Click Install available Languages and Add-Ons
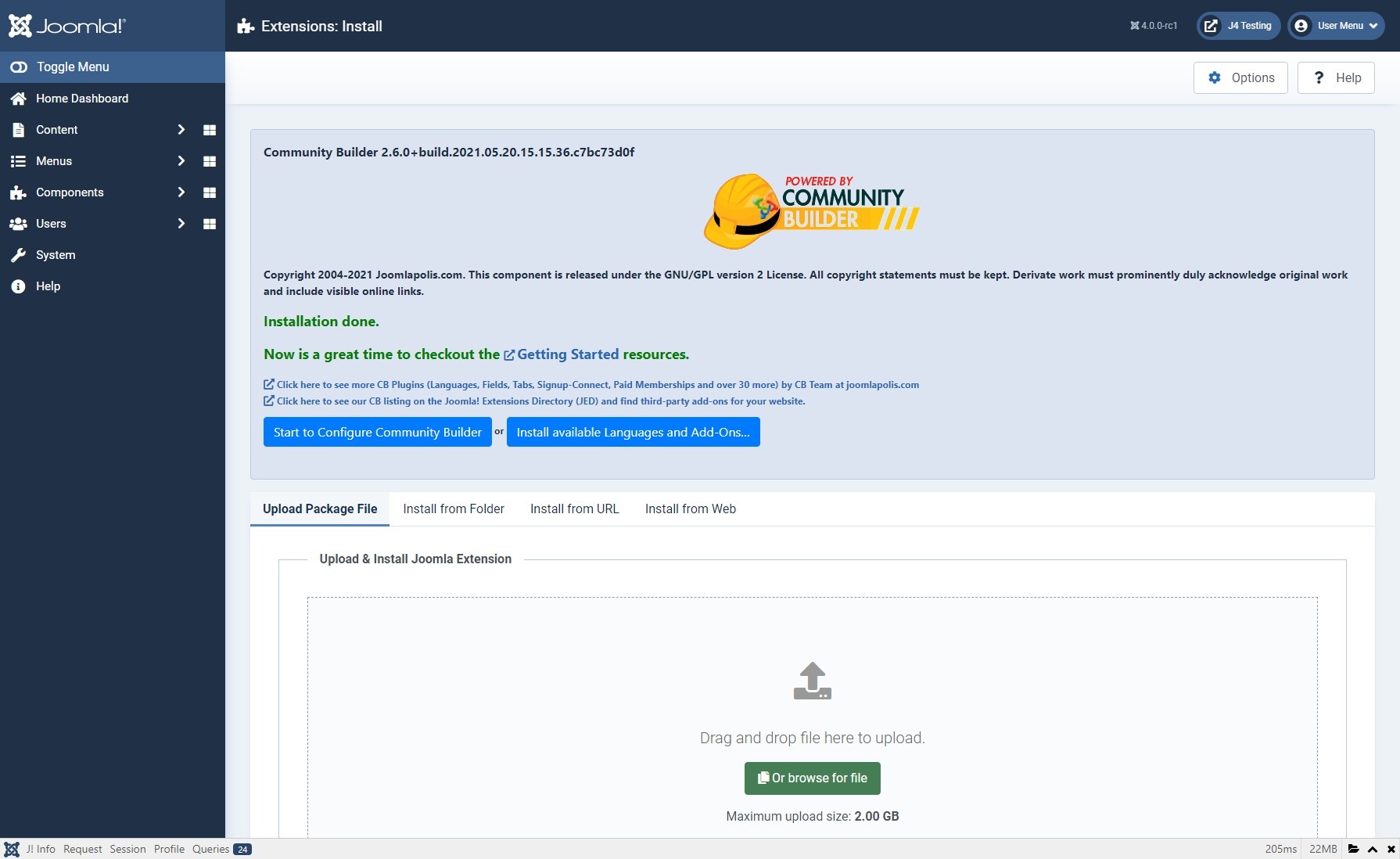Screen dimensions: 1400x859 [634, 432]
